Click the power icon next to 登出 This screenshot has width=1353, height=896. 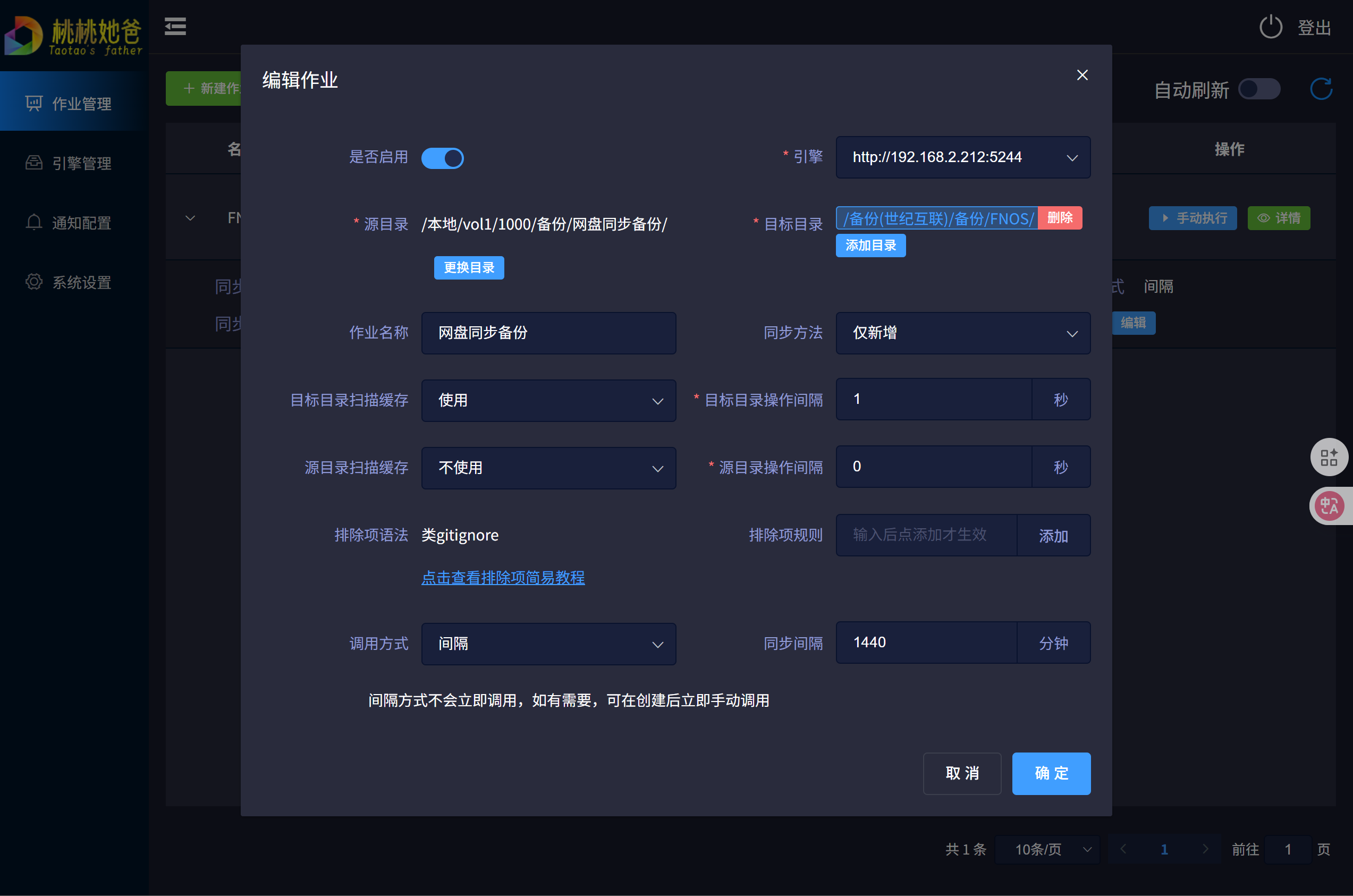click(x=1270, y=26)
